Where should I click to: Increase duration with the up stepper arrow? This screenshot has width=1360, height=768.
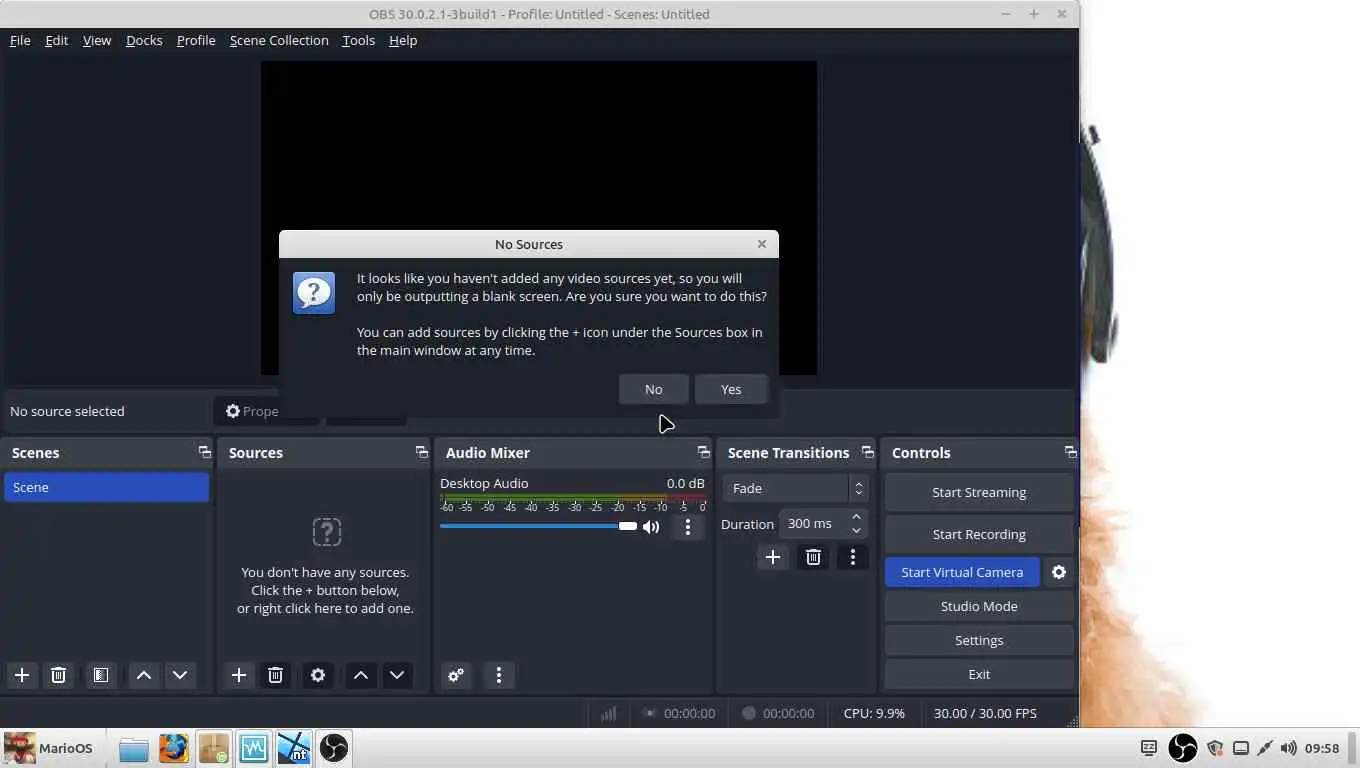857,517
